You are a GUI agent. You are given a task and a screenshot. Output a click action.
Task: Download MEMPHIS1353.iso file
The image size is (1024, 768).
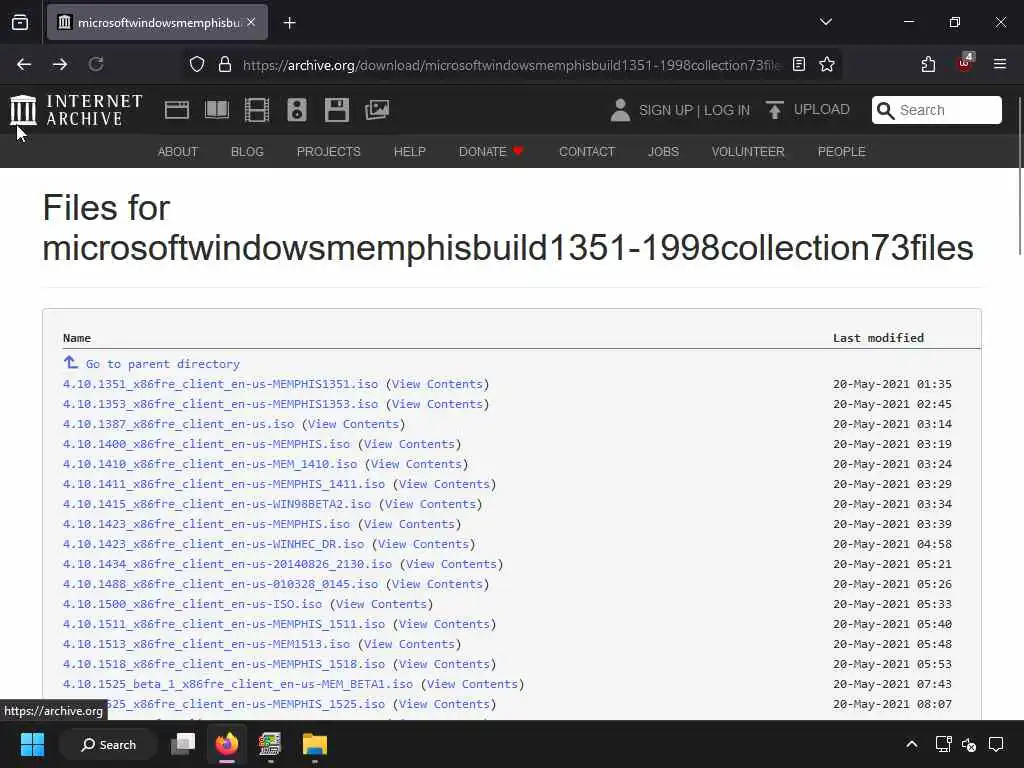[x=220, y=404]
